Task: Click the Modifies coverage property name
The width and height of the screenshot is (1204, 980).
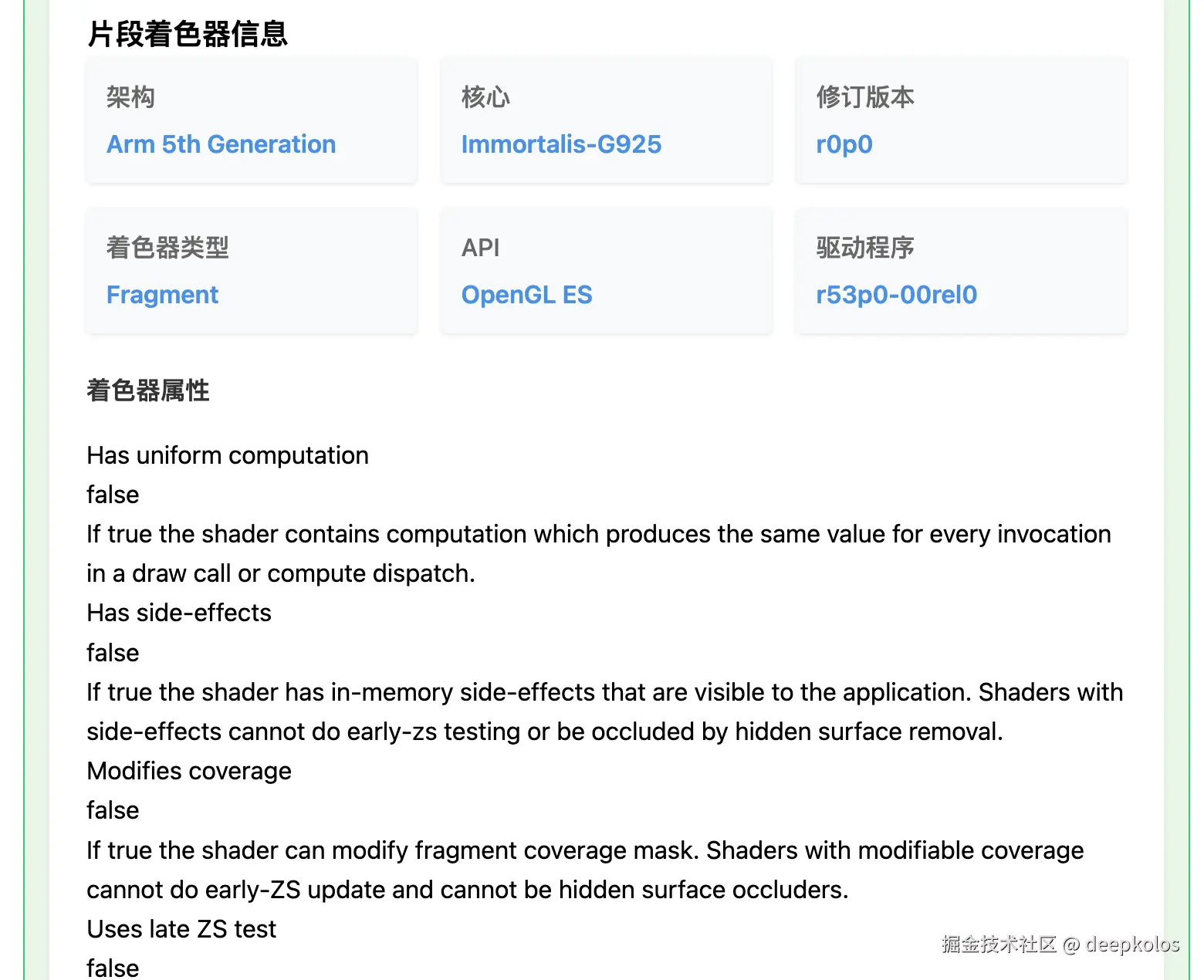Action: click(189, 771)
